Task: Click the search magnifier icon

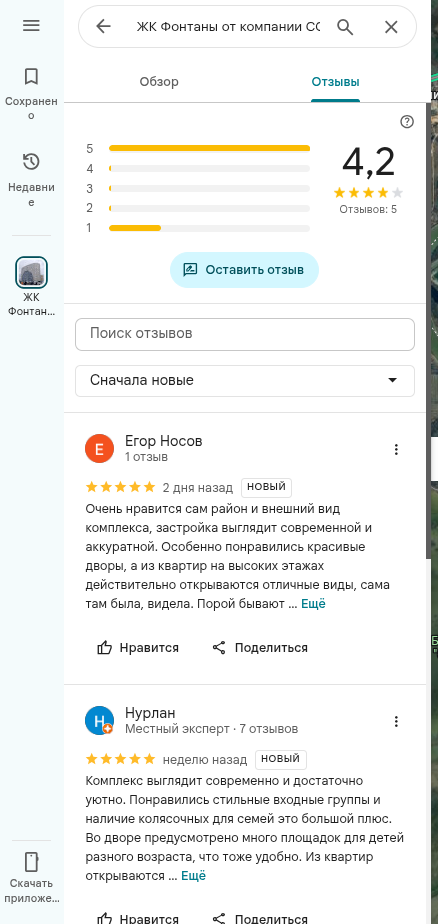Action: point(345,27)
